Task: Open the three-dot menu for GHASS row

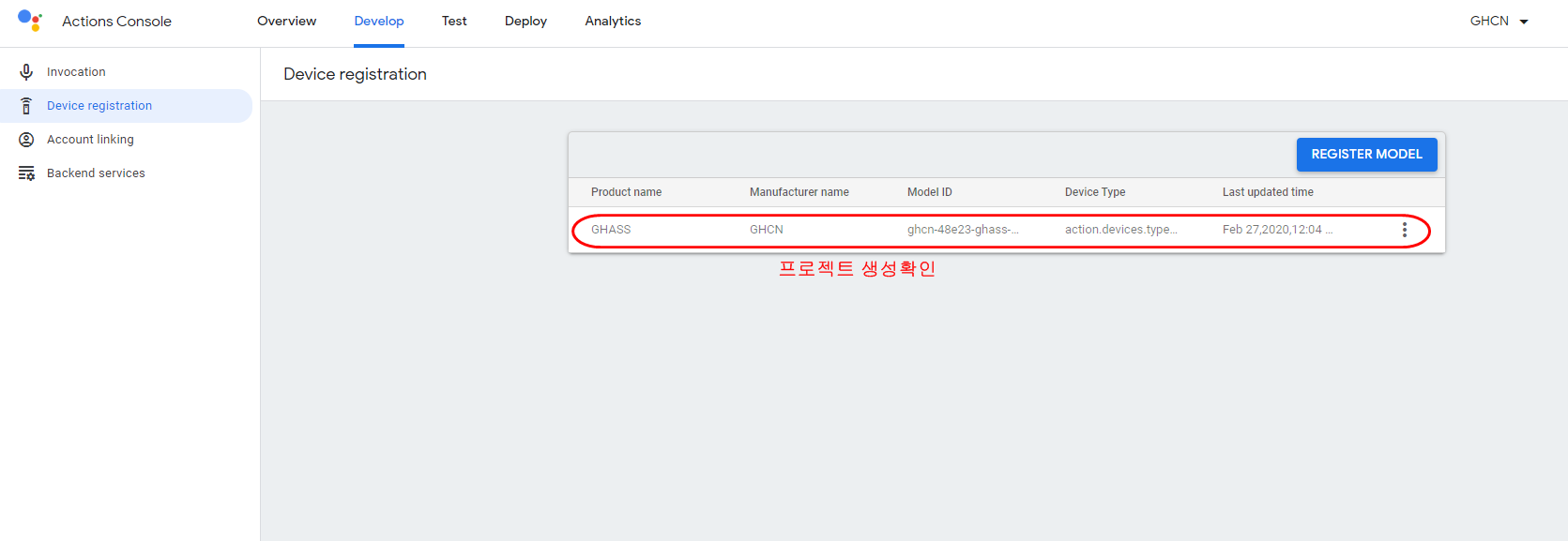Action: pyautogui.click(x=1404, y=230)
